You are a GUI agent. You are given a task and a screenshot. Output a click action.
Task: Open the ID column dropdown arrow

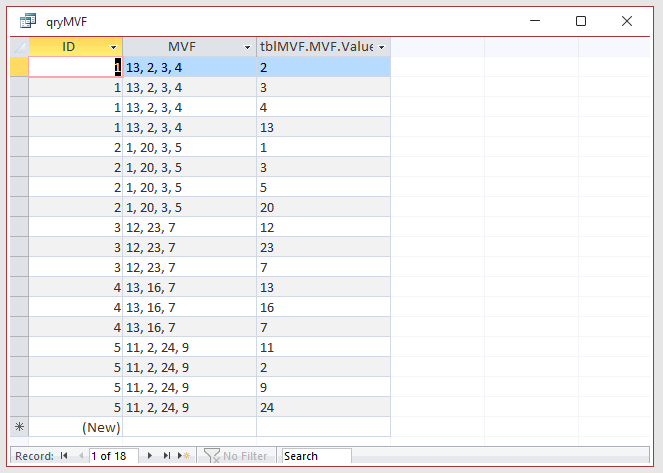(x=113, y=47)
